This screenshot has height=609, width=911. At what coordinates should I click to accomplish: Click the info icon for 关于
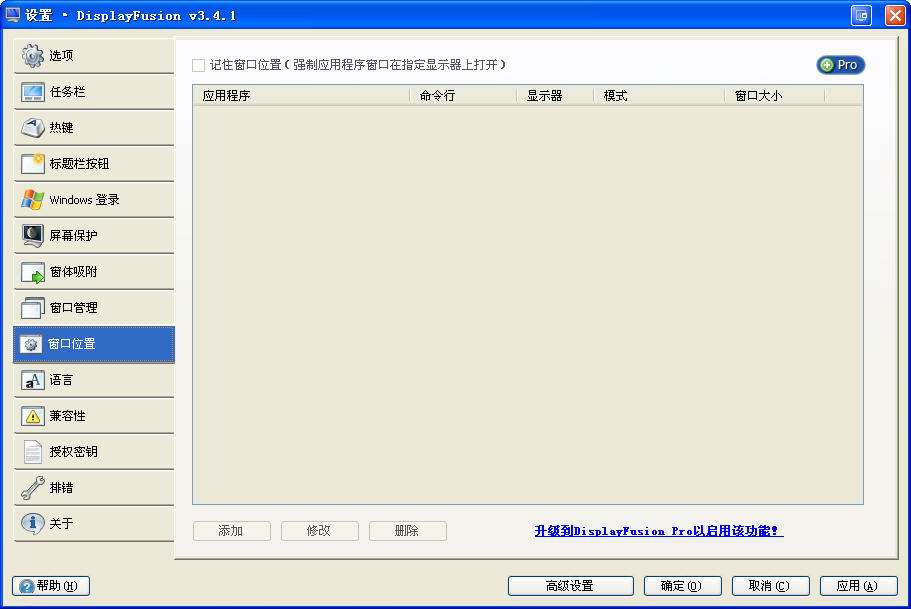(x=33, y=523)
